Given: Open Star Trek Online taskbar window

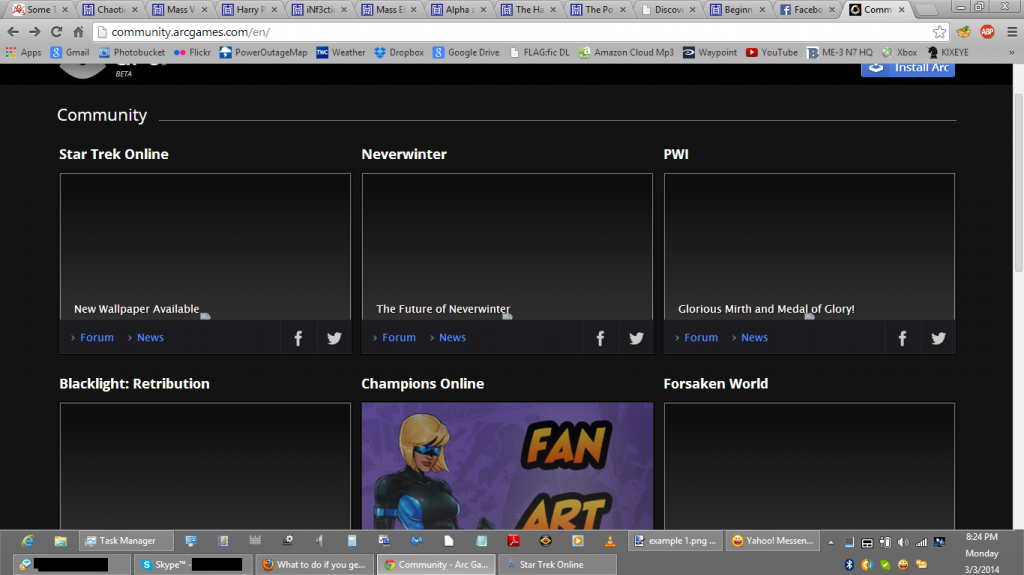Looking at the screenshot, I should coord(556,565).
